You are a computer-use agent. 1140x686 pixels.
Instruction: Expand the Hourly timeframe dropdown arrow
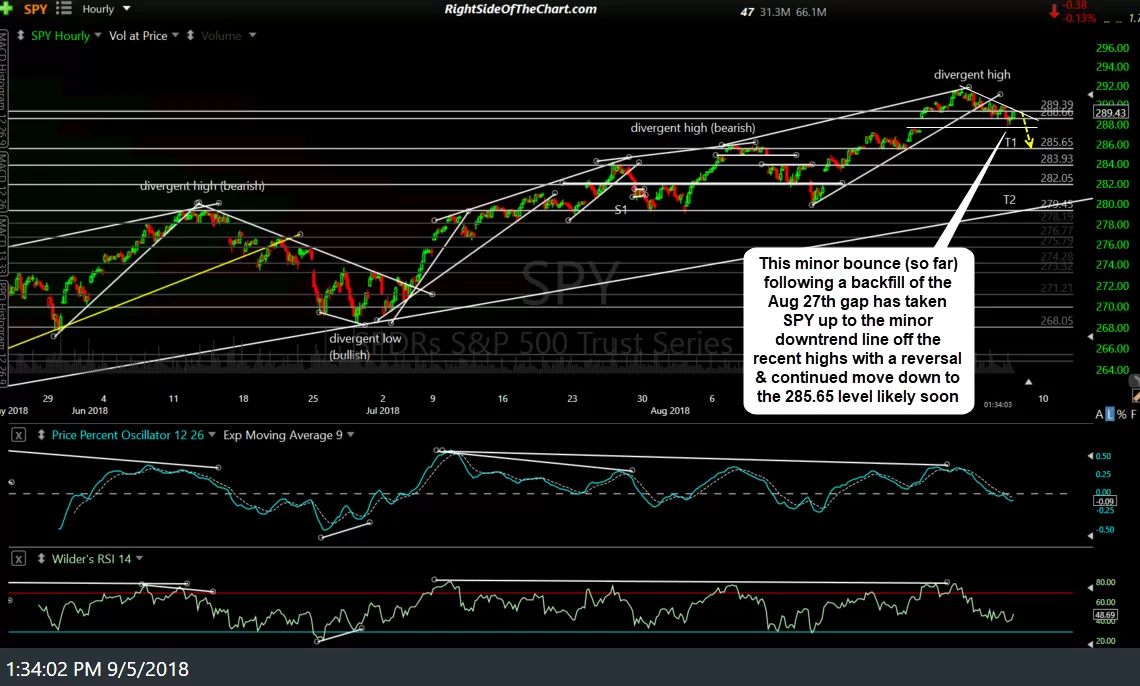pyautogui.click(x=127, y=9)
